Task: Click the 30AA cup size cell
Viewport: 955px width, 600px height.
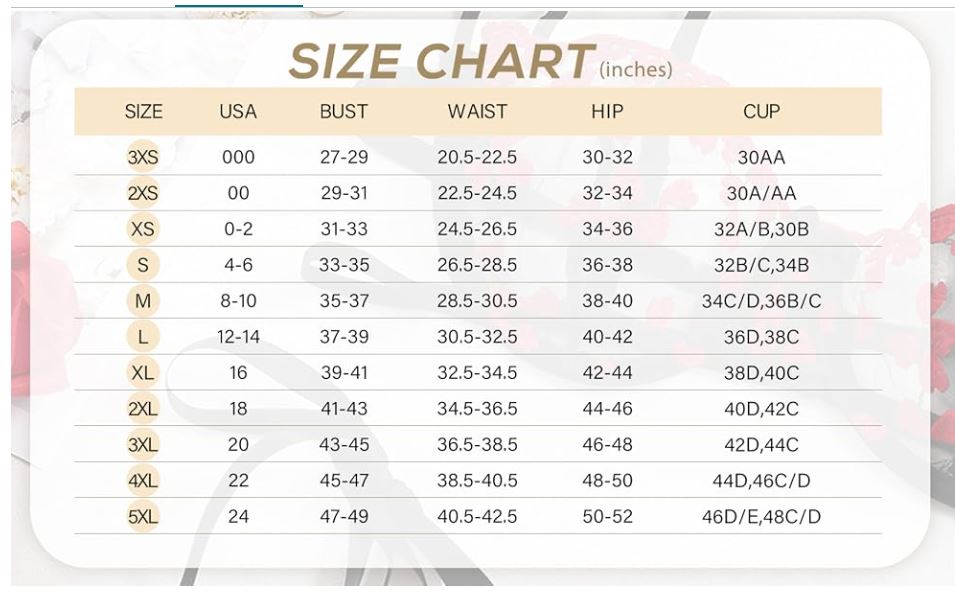Action: (761, 157)
